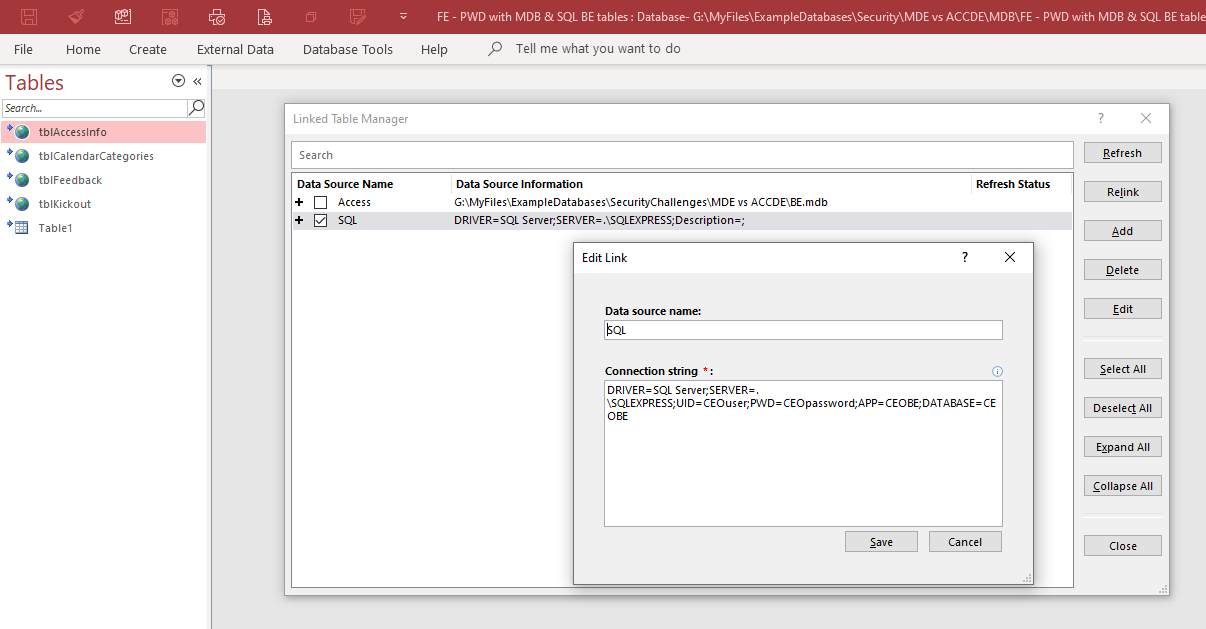This screenshot has height=629, width=1206.
Task: Click Linked Table Manager help question mark
Action: (1101, 118)
